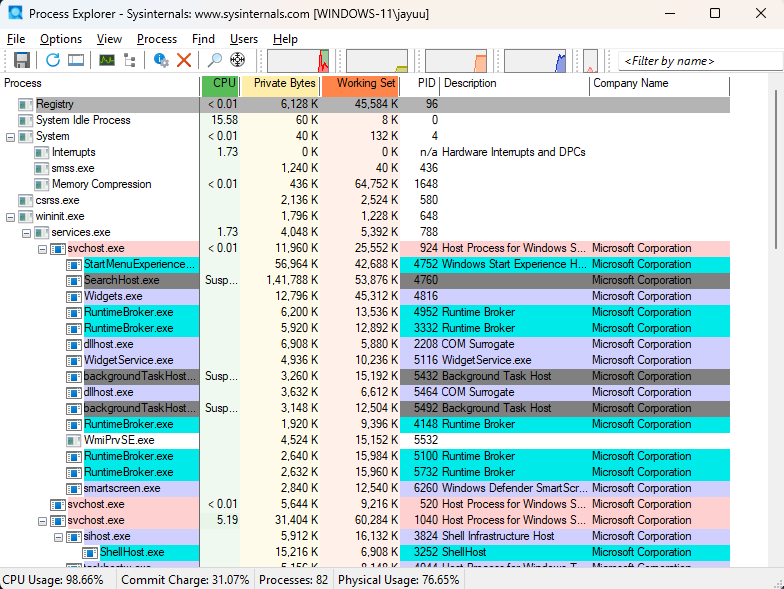
Task: Toggle the lower pane view icon
Action: (76, 60)
